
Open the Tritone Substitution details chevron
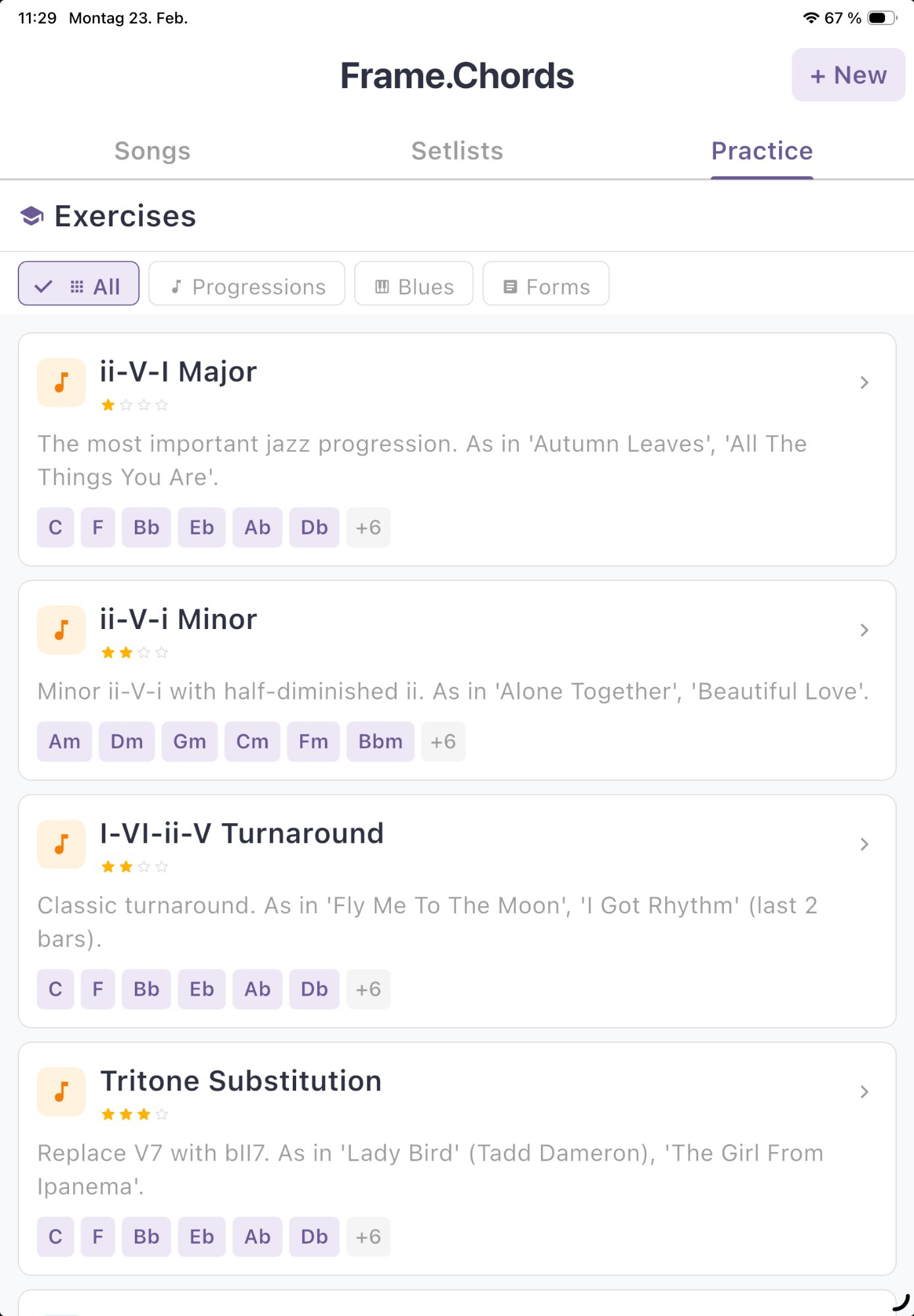[864, 1092]
